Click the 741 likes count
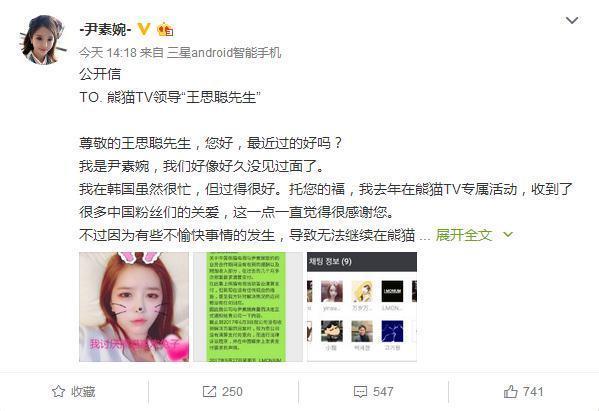Screen dimensions: 599x411 [x=533, y=392]
